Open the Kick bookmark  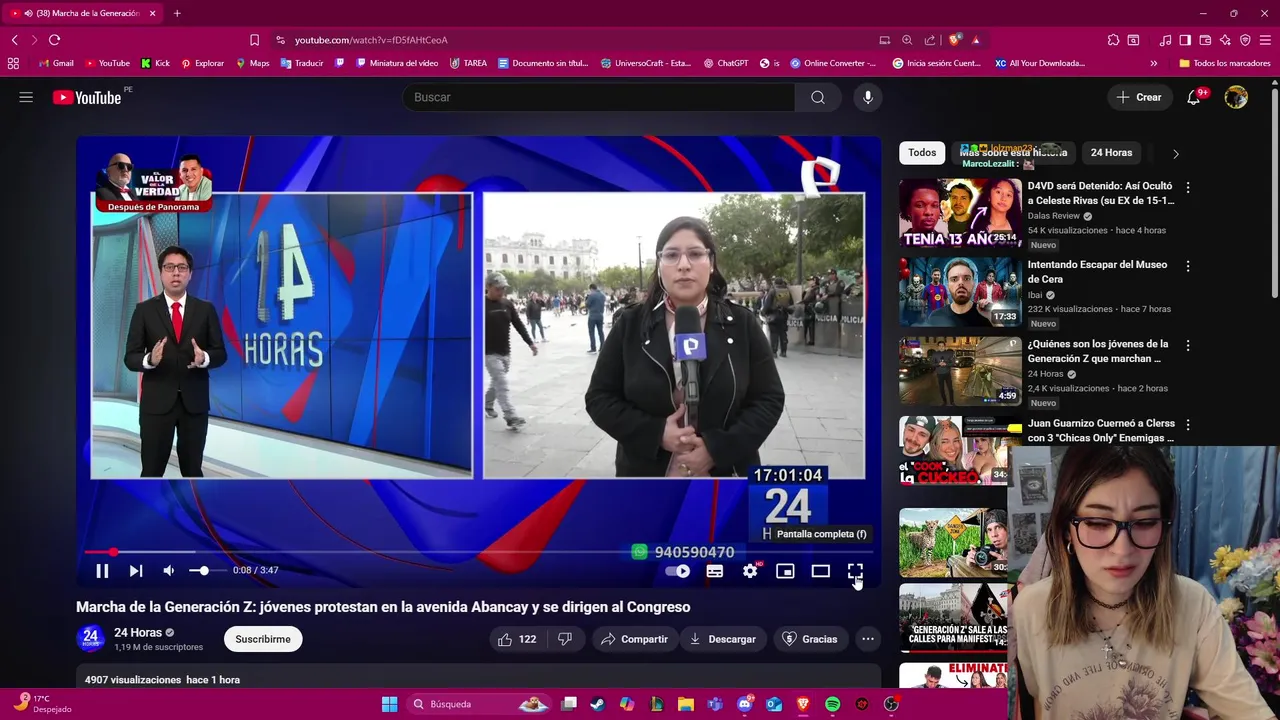point(155,63)
